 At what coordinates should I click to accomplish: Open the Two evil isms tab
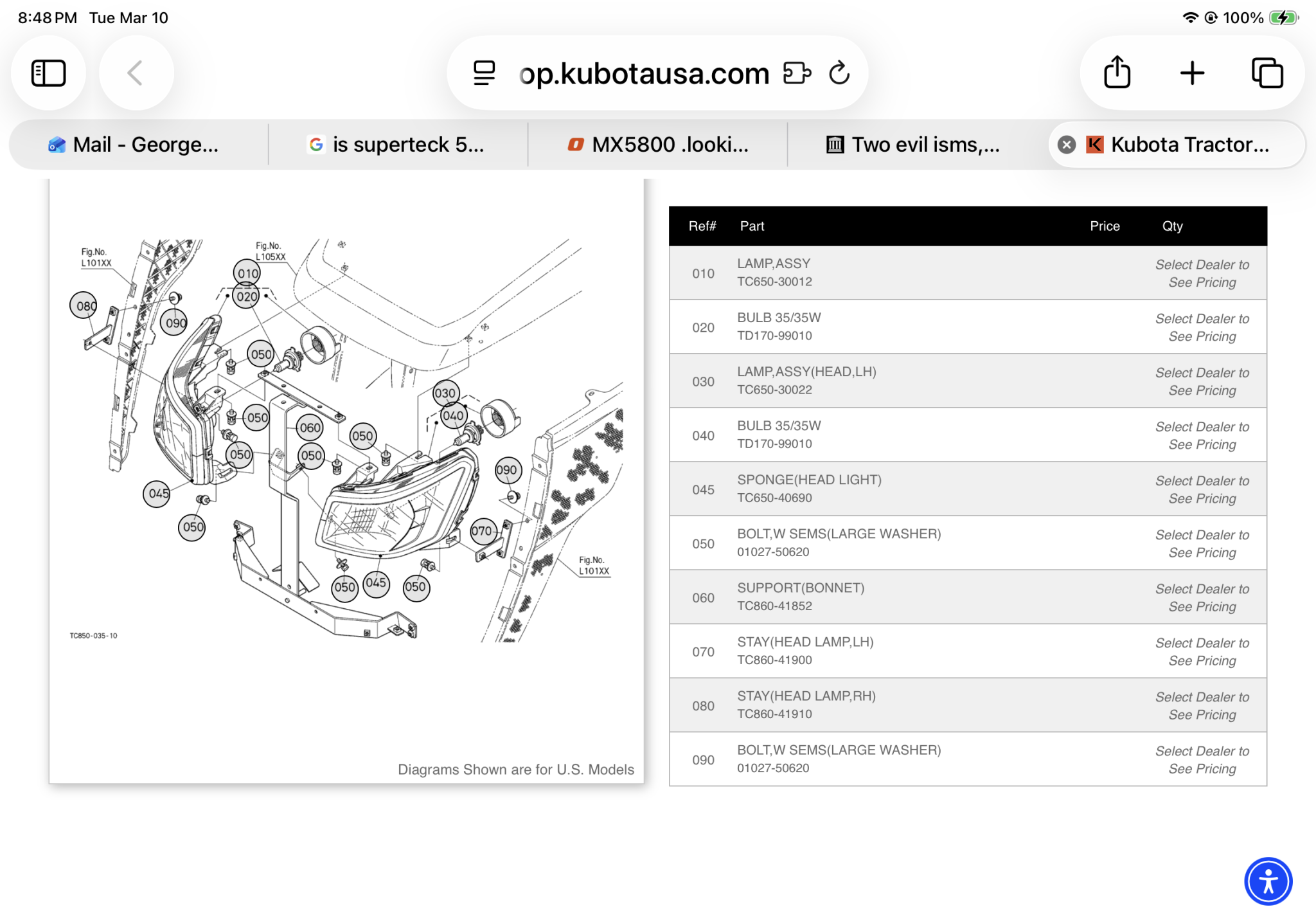pos(914,145)
